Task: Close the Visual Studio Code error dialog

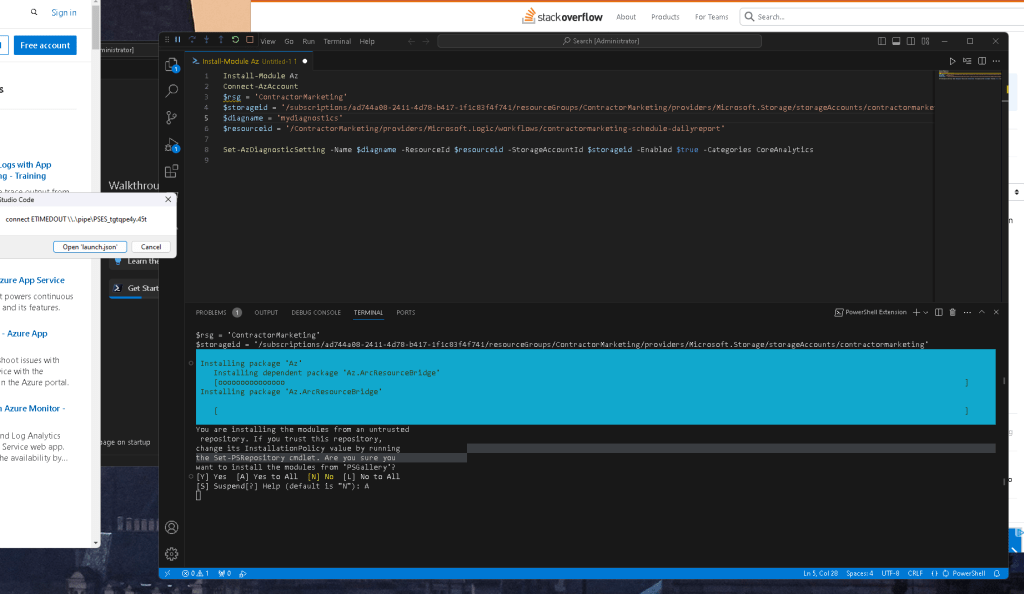Action: 168,199
